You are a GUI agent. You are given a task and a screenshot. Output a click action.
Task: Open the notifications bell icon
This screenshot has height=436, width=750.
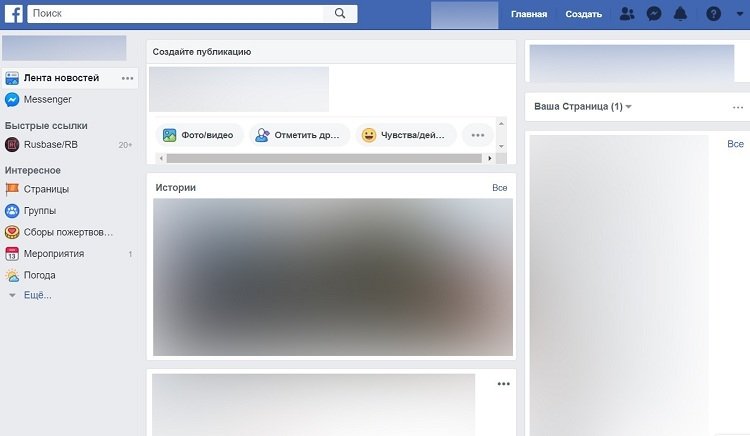pyautogui.click(x=680, y=14)
